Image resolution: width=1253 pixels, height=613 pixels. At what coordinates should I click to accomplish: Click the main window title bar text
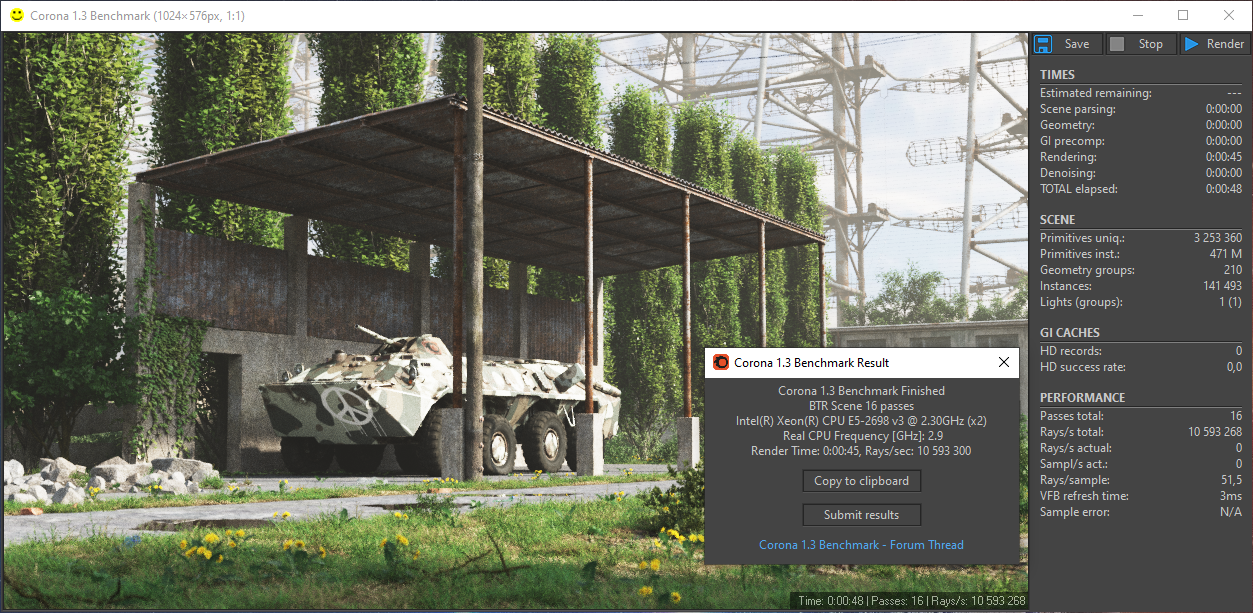[x=137, y=16]
